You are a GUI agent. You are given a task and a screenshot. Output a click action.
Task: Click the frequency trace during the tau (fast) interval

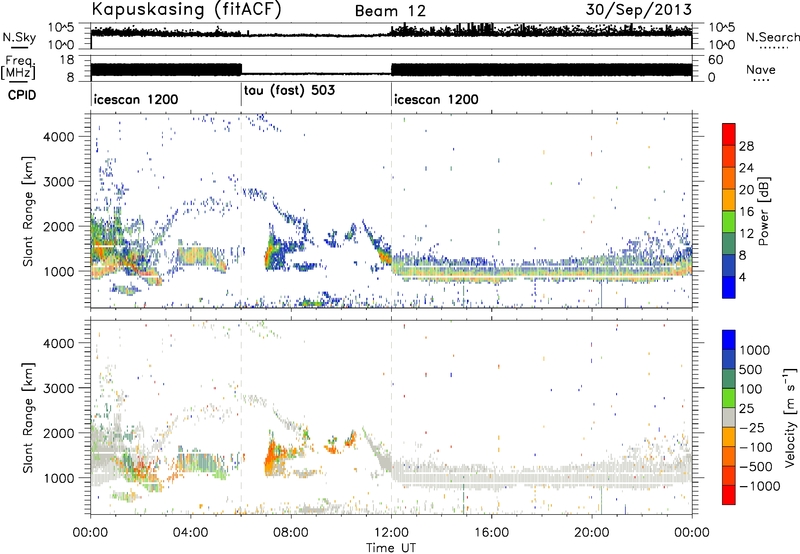pyautogui.click(x=316, y=74)
